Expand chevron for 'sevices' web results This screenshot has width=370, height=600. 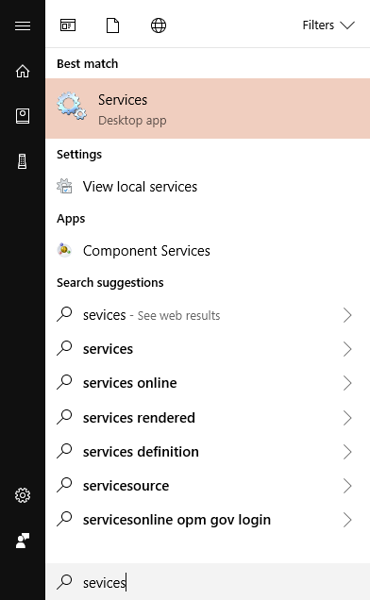(347, 315)
